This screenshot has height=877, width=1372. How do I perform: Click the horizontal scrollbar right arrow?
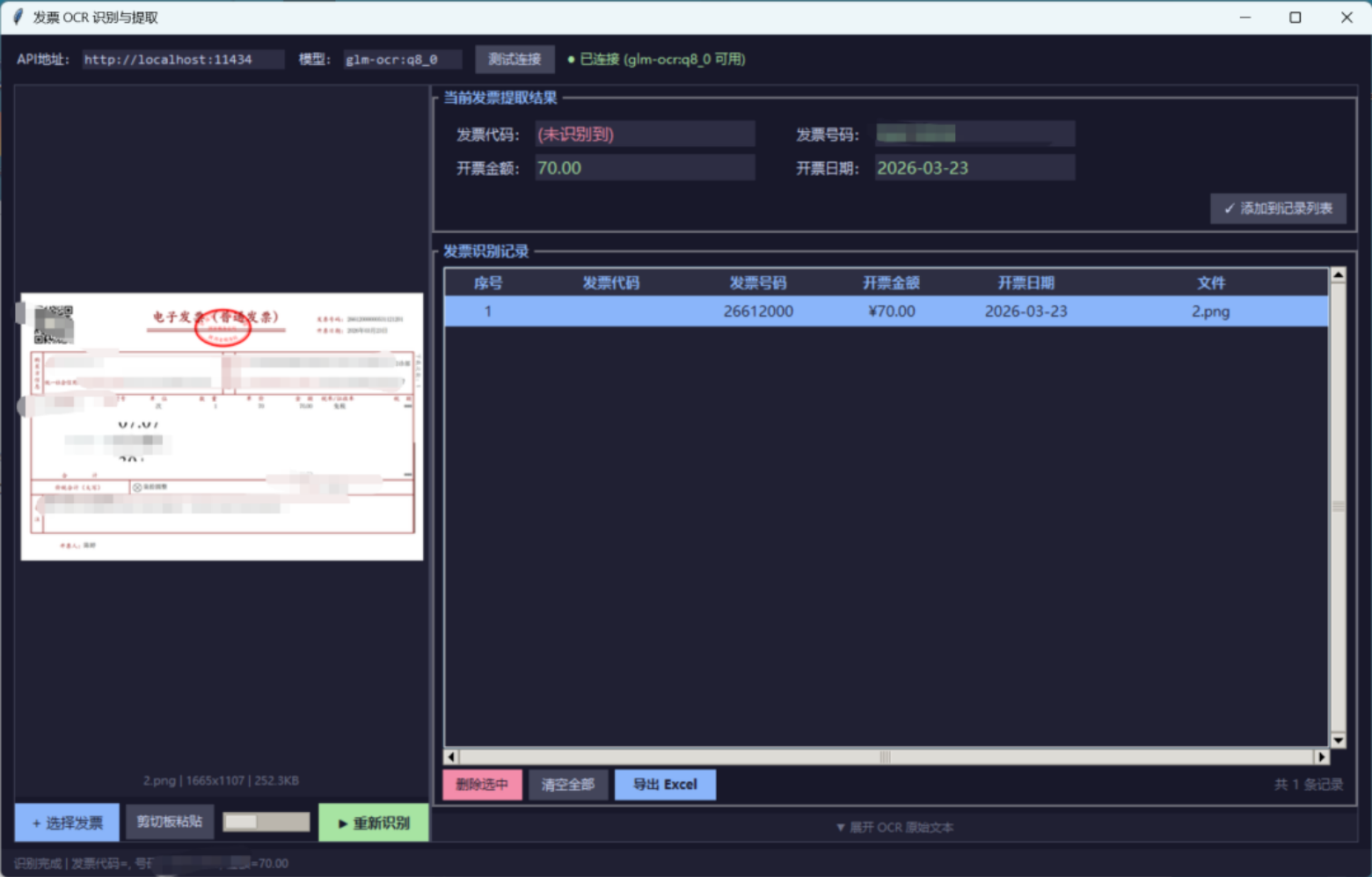[1321, 756]
